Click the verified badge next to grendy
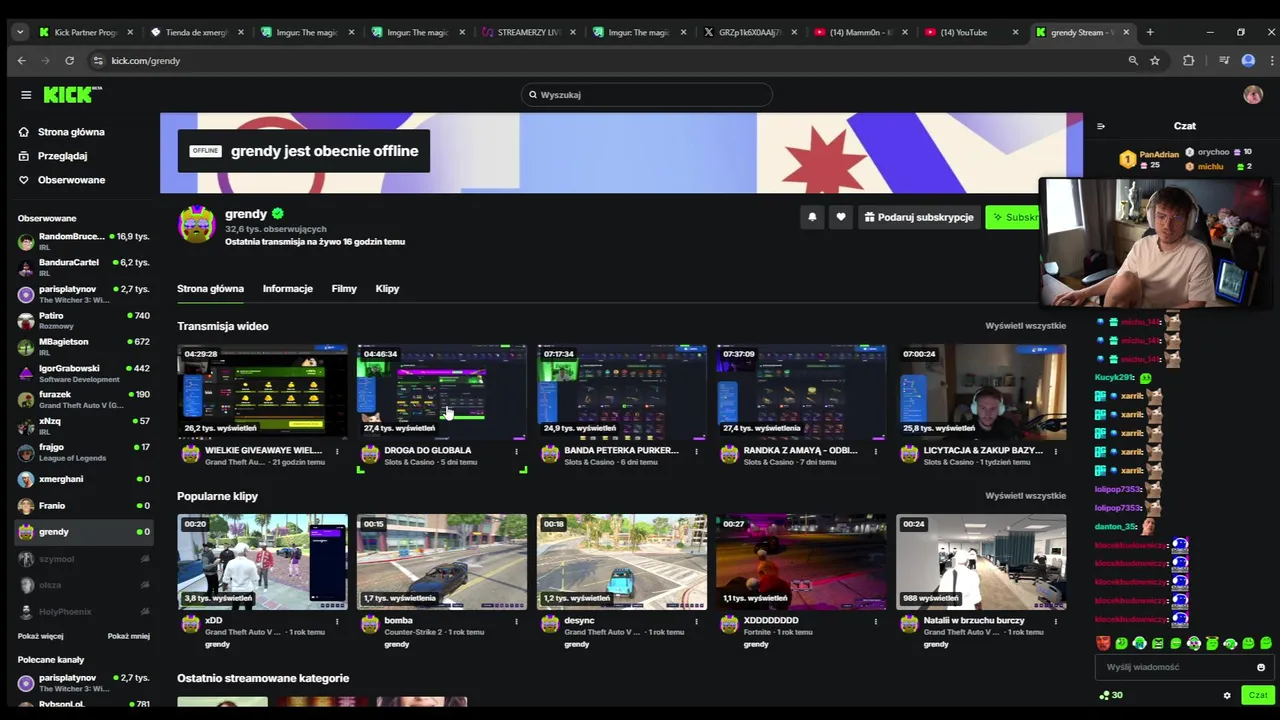 tap(277, 213)
